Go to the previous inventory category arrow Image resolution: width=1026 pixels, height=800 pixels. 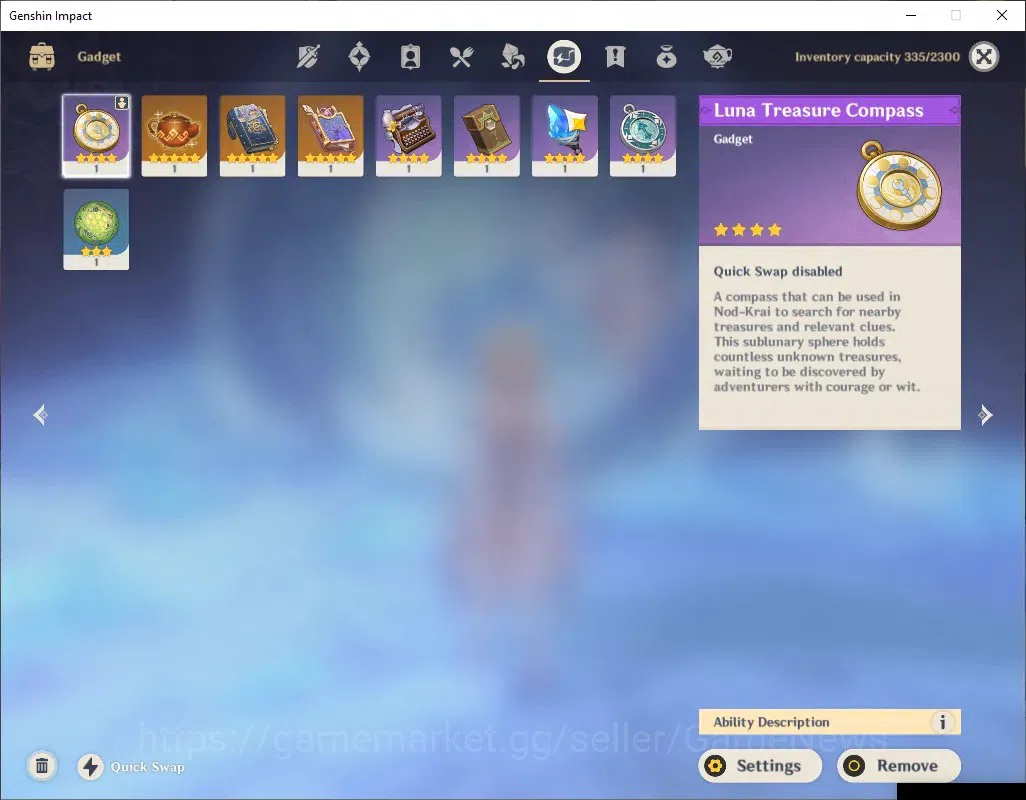pos(40,415)
